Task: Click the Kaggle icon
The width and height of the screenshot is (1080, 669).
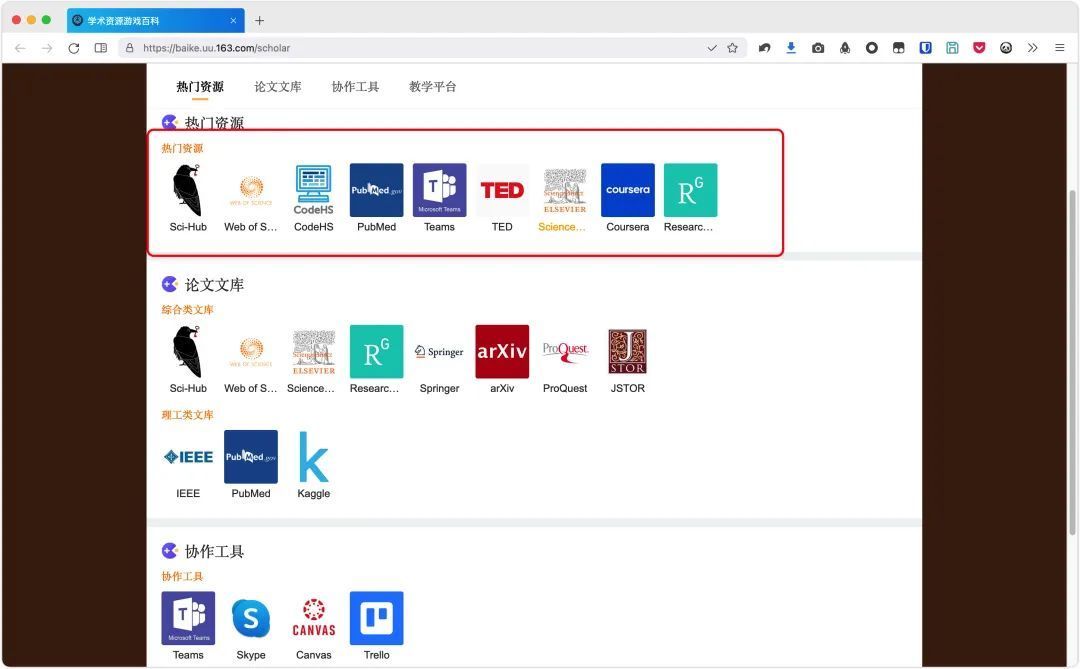Action: [x=313, y=457]
